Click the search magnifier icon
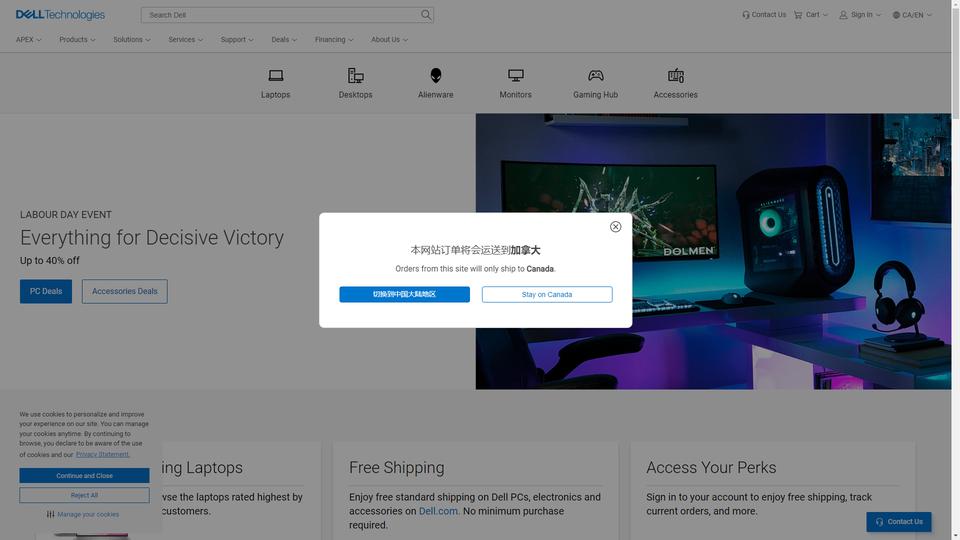 [x=426, y=15]
